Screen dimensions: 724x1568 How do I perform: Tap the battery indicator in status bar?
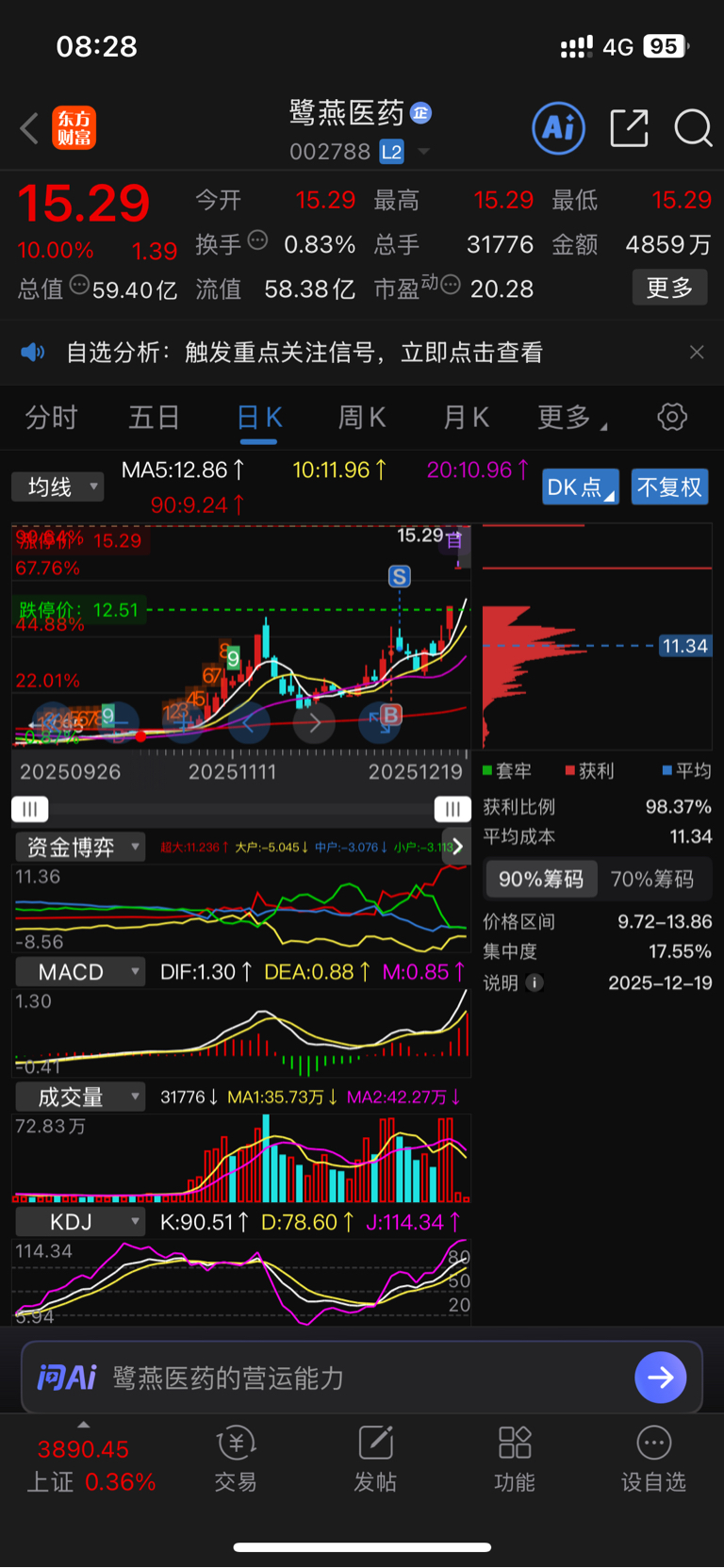(666, 46)
